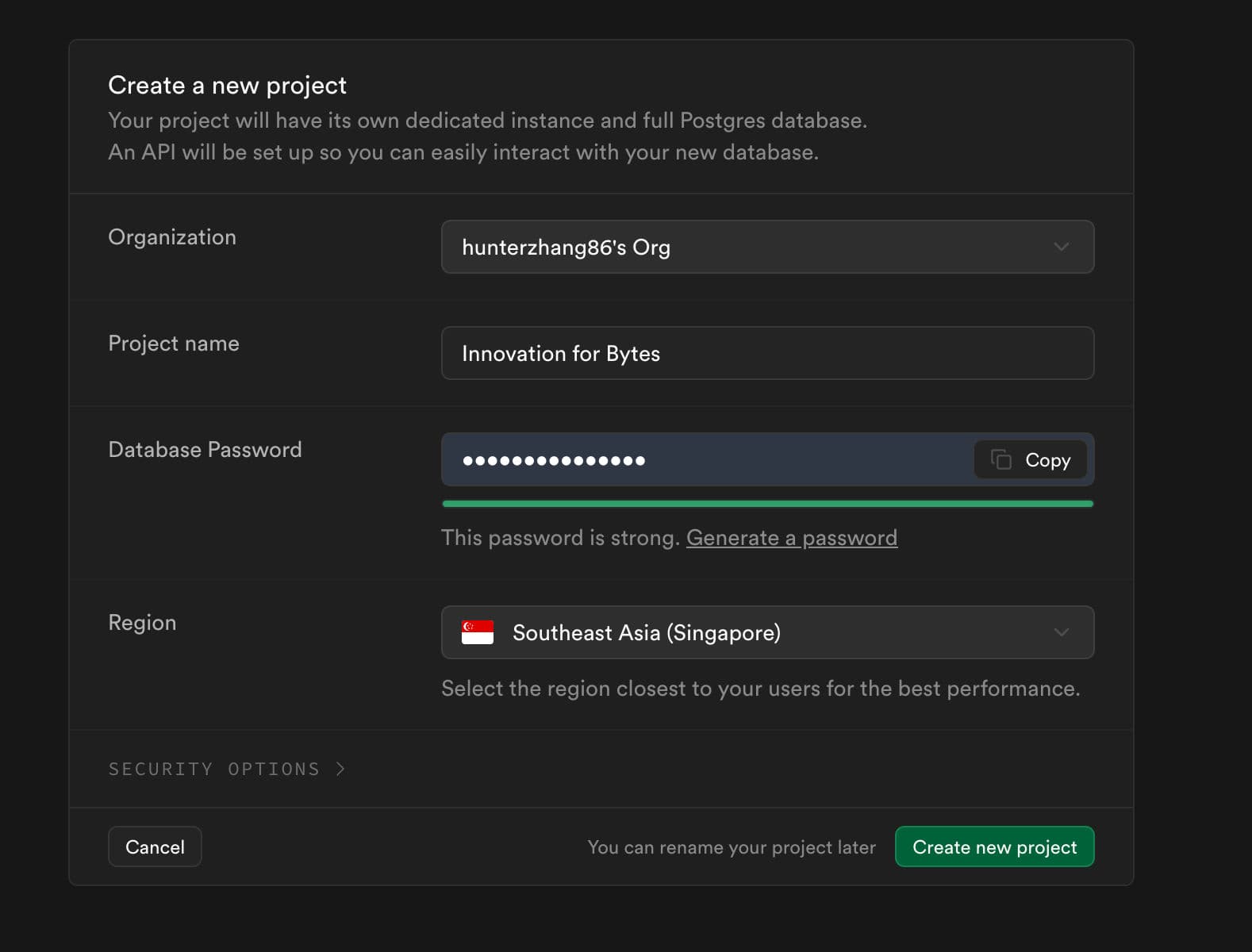Viewport: 1252px width, 952px height.
Task: Focus the Project name input field
Action: tap(766, 353)
